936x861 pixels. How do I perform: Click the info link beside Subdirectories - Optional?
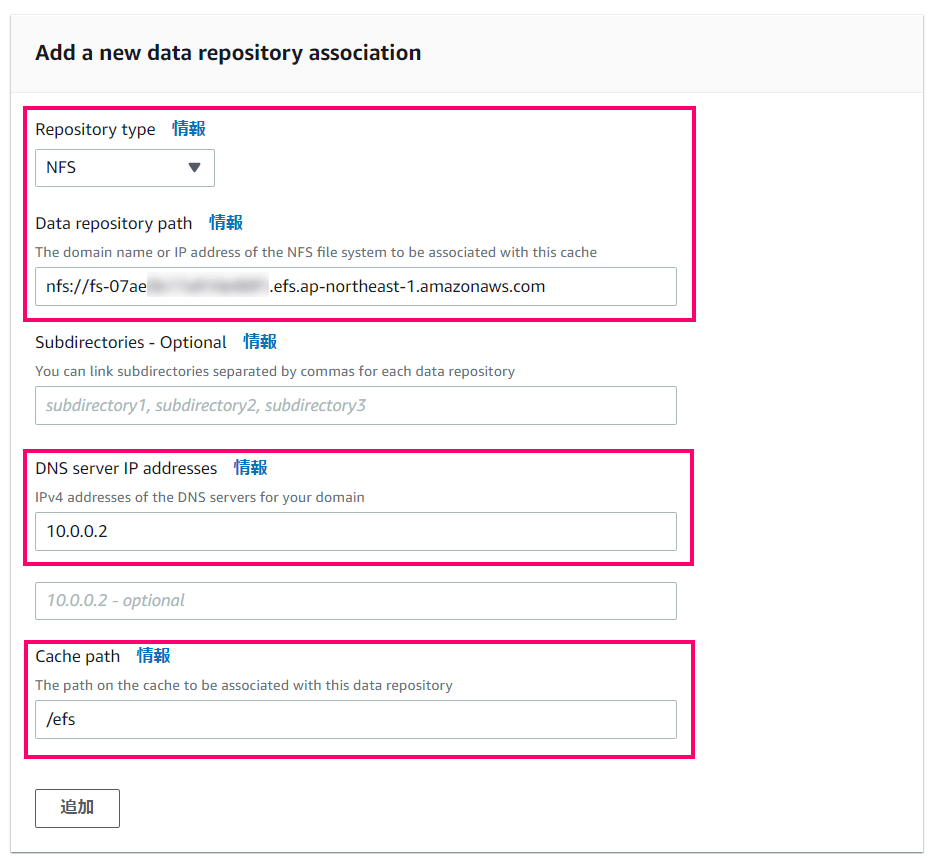(x=260, y=342)
